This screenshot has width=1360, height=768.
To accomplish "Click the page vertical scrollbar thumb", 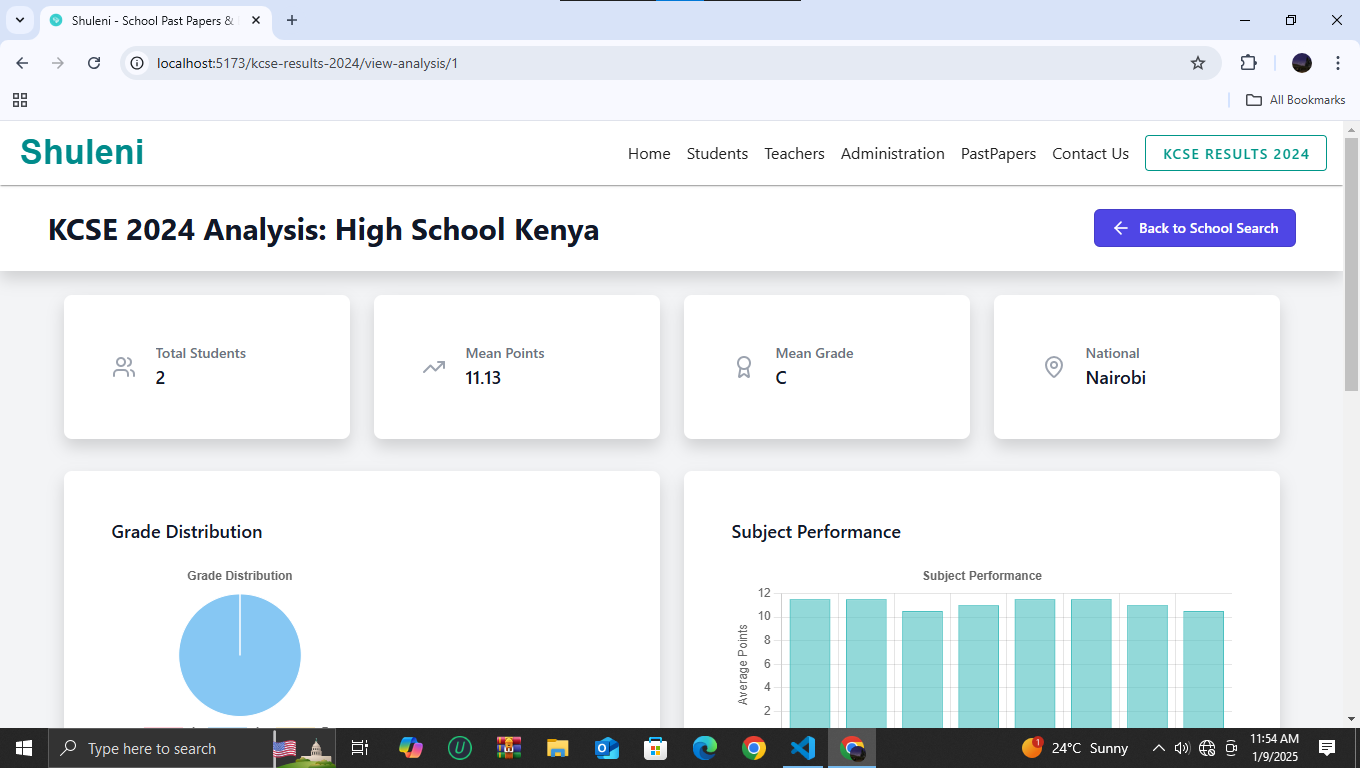I will pyautogui.click(x=1351, y=265).
